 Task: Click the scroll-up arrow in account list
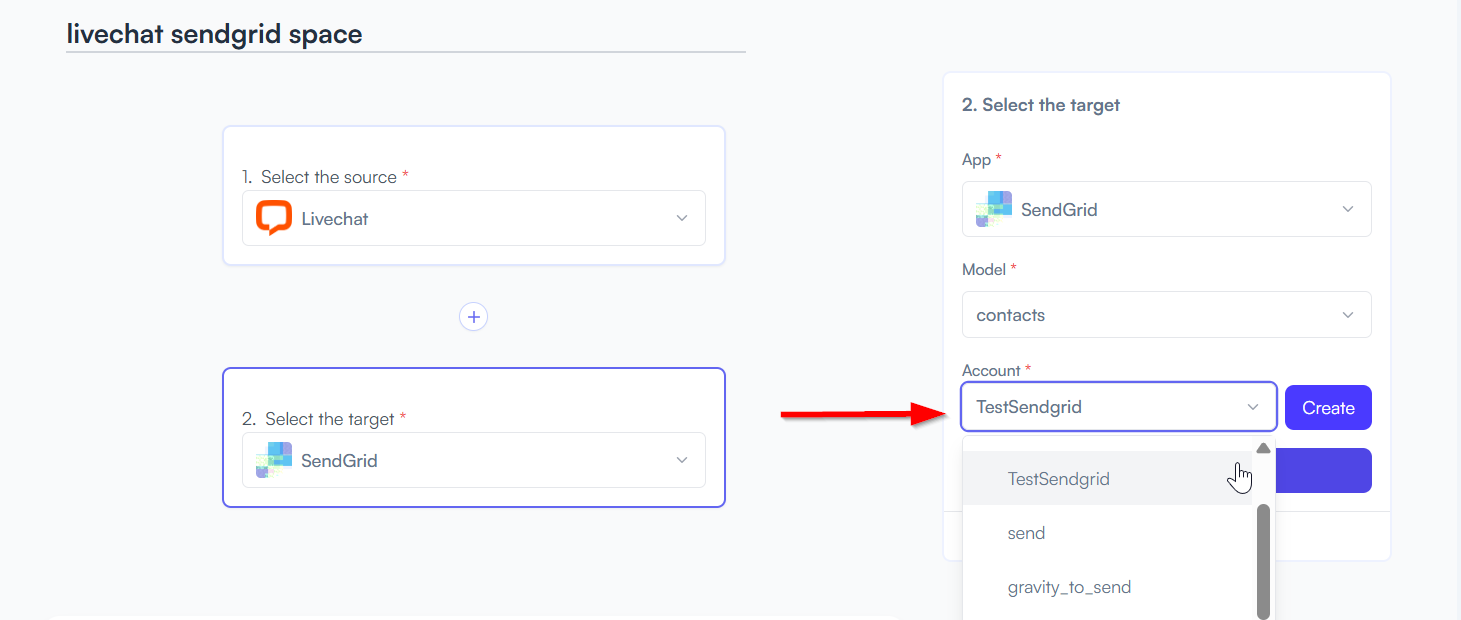(1263, 448)
